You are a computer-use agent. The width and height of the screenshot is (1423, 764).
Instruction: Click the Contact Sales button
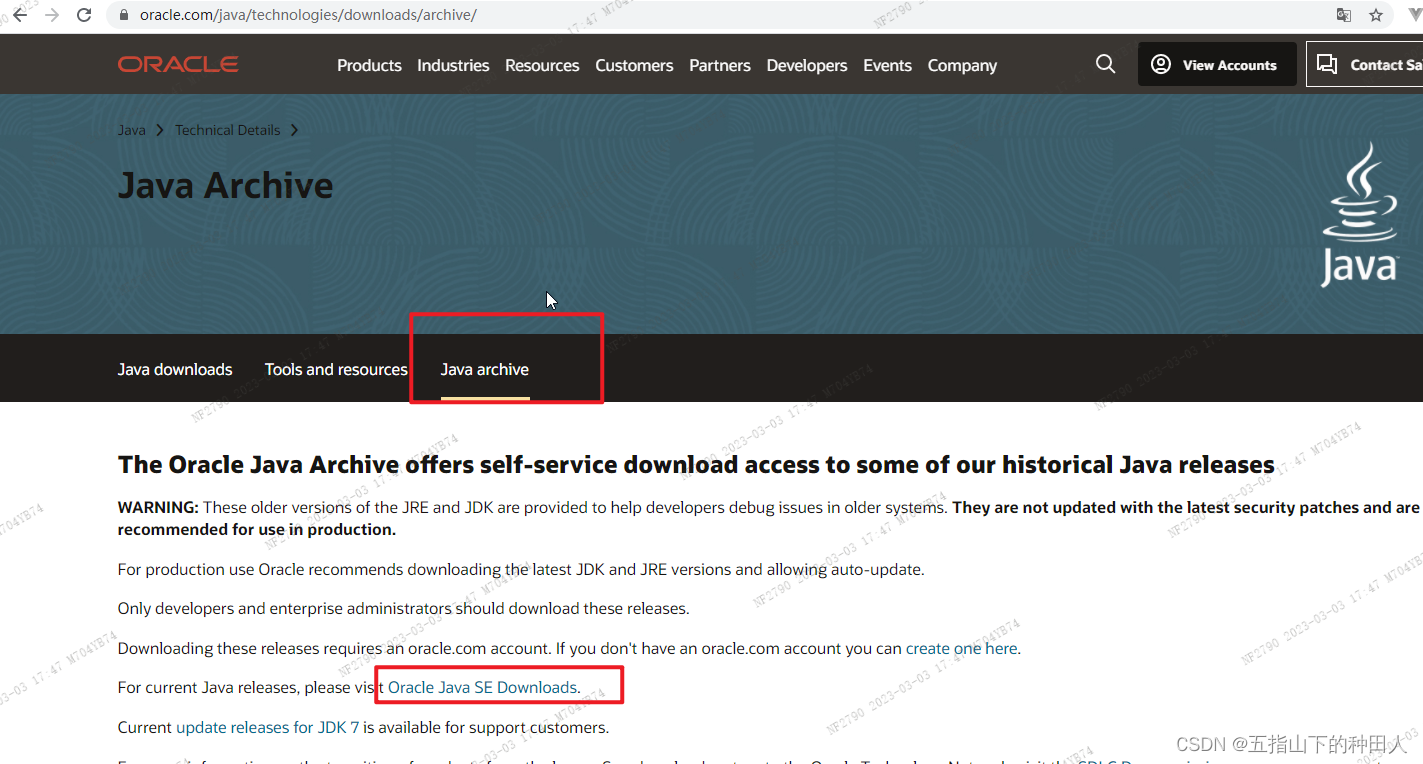pyautogui.click(x=1365, y=64)
